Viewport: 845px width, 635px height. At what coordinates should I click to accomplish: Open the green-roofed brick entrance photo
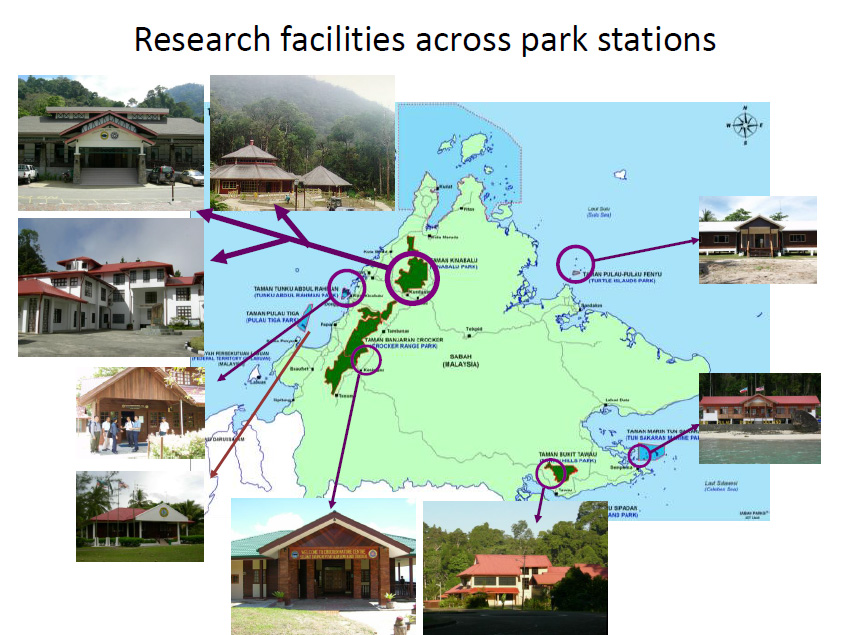pos(323,566)
